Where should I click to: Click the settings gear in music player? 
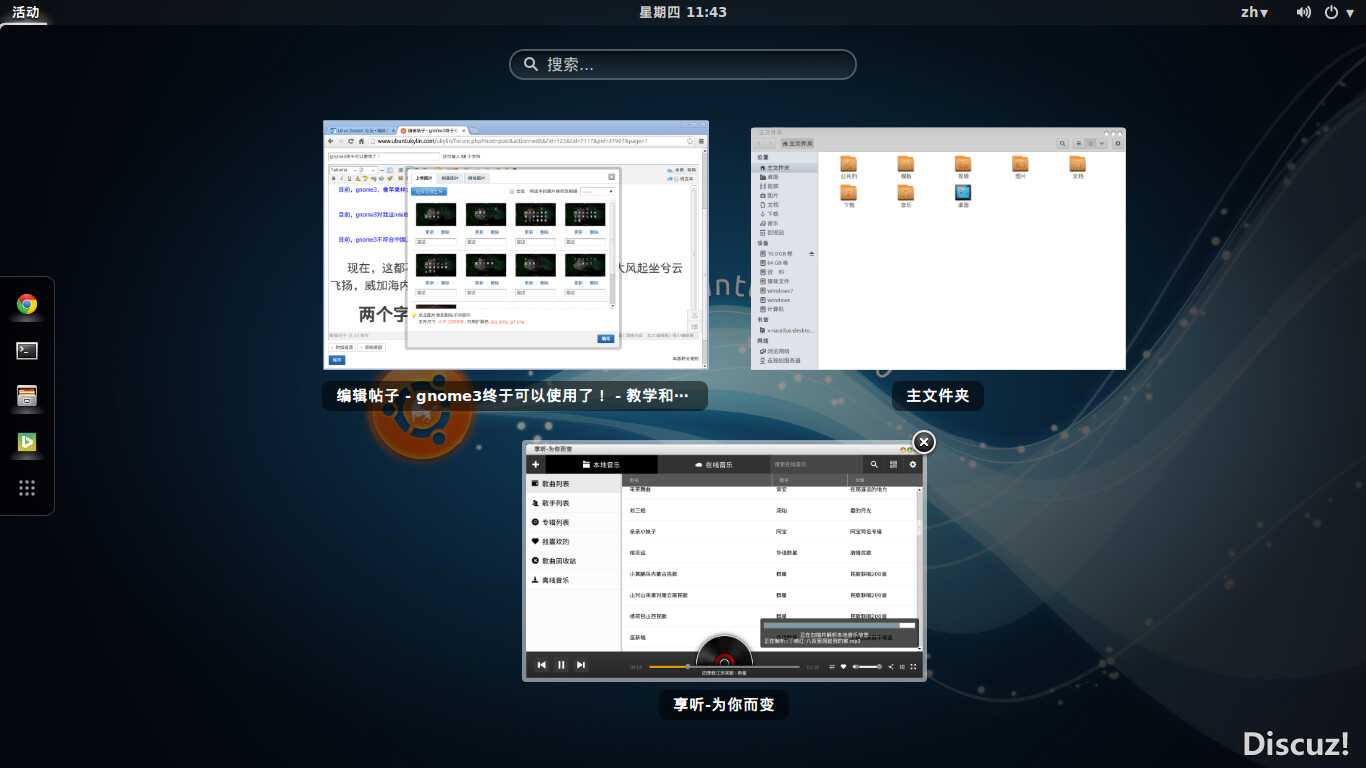point(912,465)
